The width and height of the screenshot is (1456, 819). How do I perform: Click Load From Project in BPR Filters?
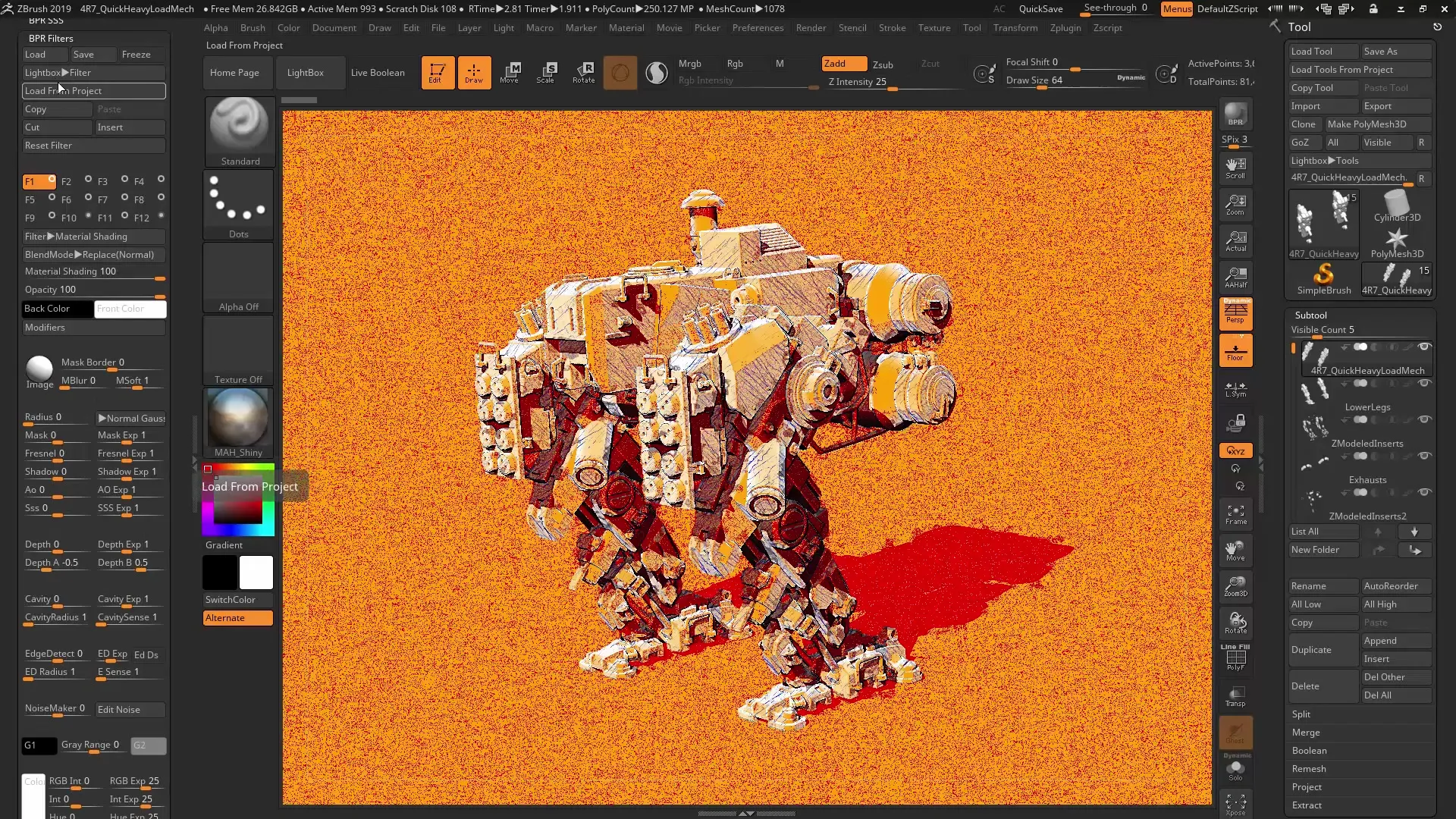(x=94, y=91)
